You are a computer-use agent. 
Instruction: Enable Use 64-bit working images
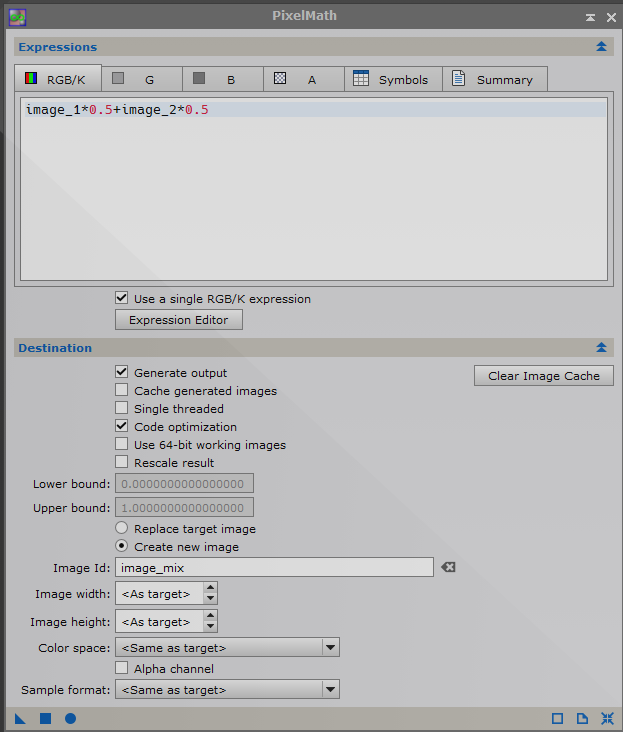[x=121, y=444]
